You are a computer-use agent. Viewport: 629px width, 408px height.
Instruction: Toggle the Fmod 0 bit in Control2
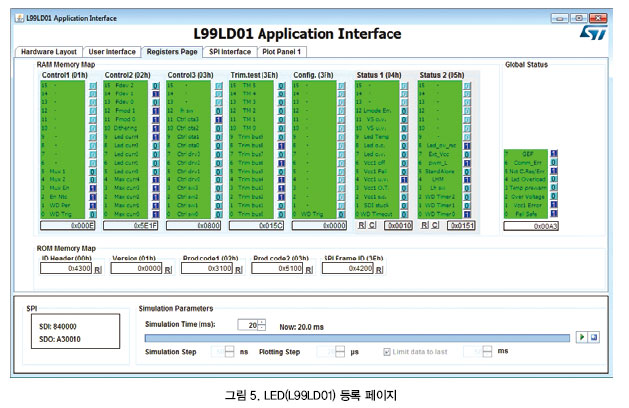(156, 120)
